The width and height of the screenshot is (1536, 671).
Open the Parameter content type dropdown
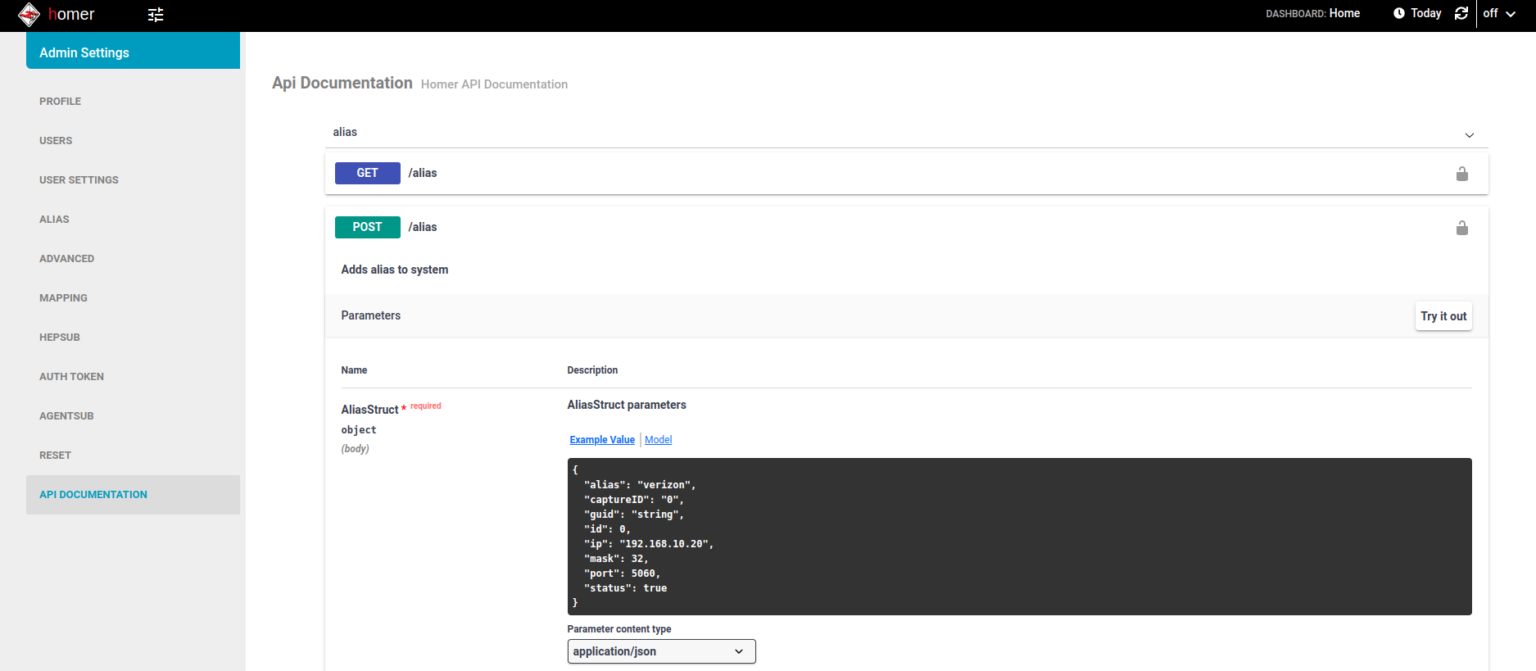click(661, 651)
